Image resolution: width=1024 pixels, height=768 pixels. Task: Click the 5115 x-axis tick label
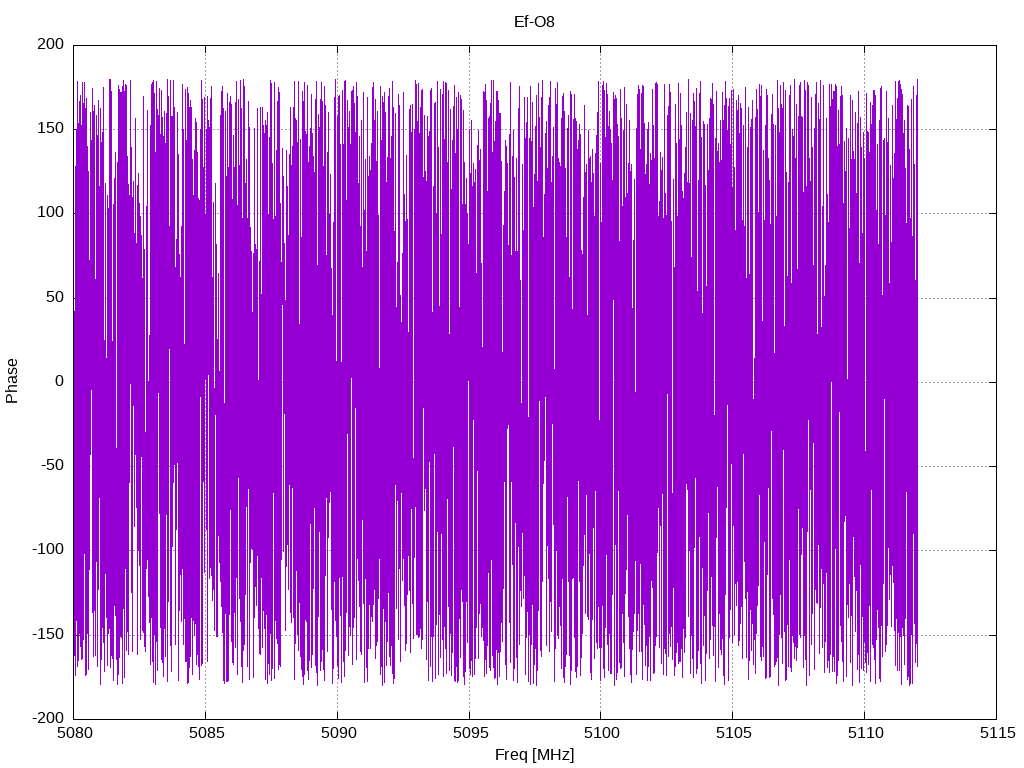coord(997,733)
